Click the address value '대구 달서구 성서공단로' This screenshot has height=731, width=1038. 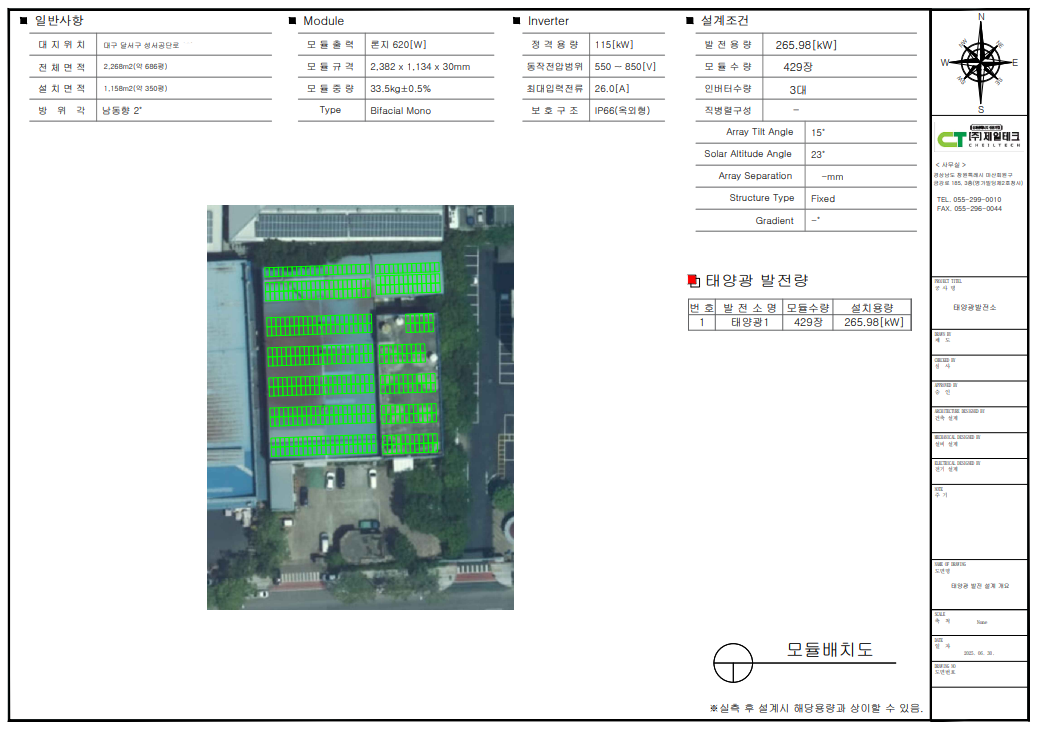coord(141,45)
